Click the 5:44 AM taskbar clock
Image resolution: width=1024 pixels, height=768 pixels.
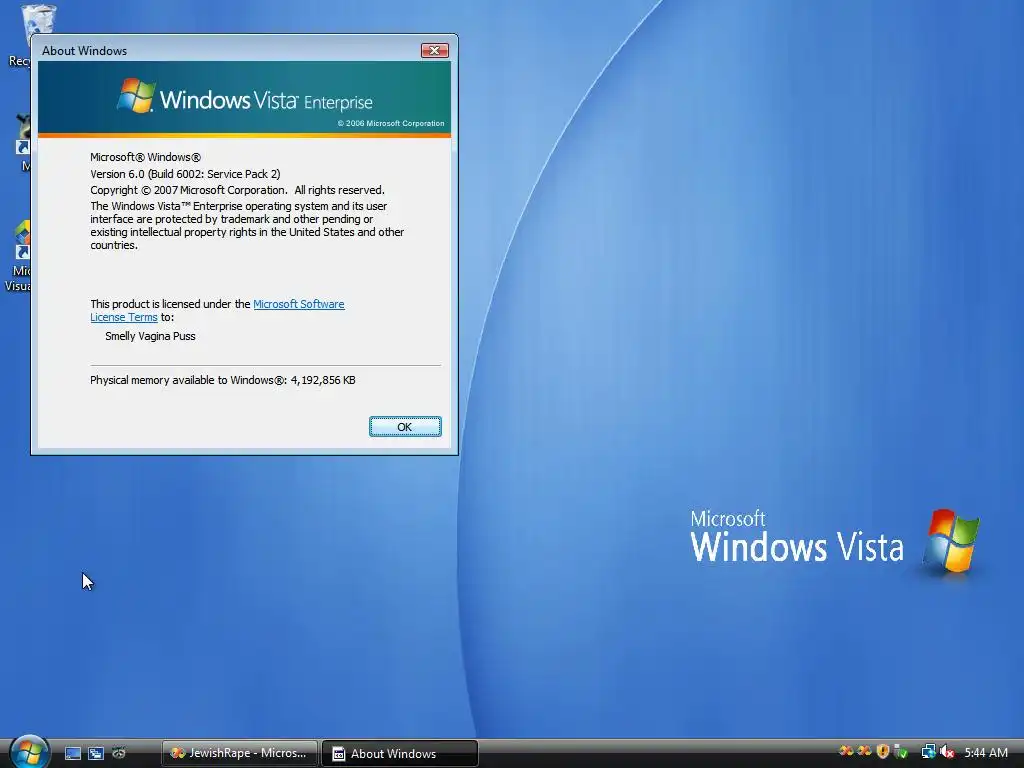[985, 752]
